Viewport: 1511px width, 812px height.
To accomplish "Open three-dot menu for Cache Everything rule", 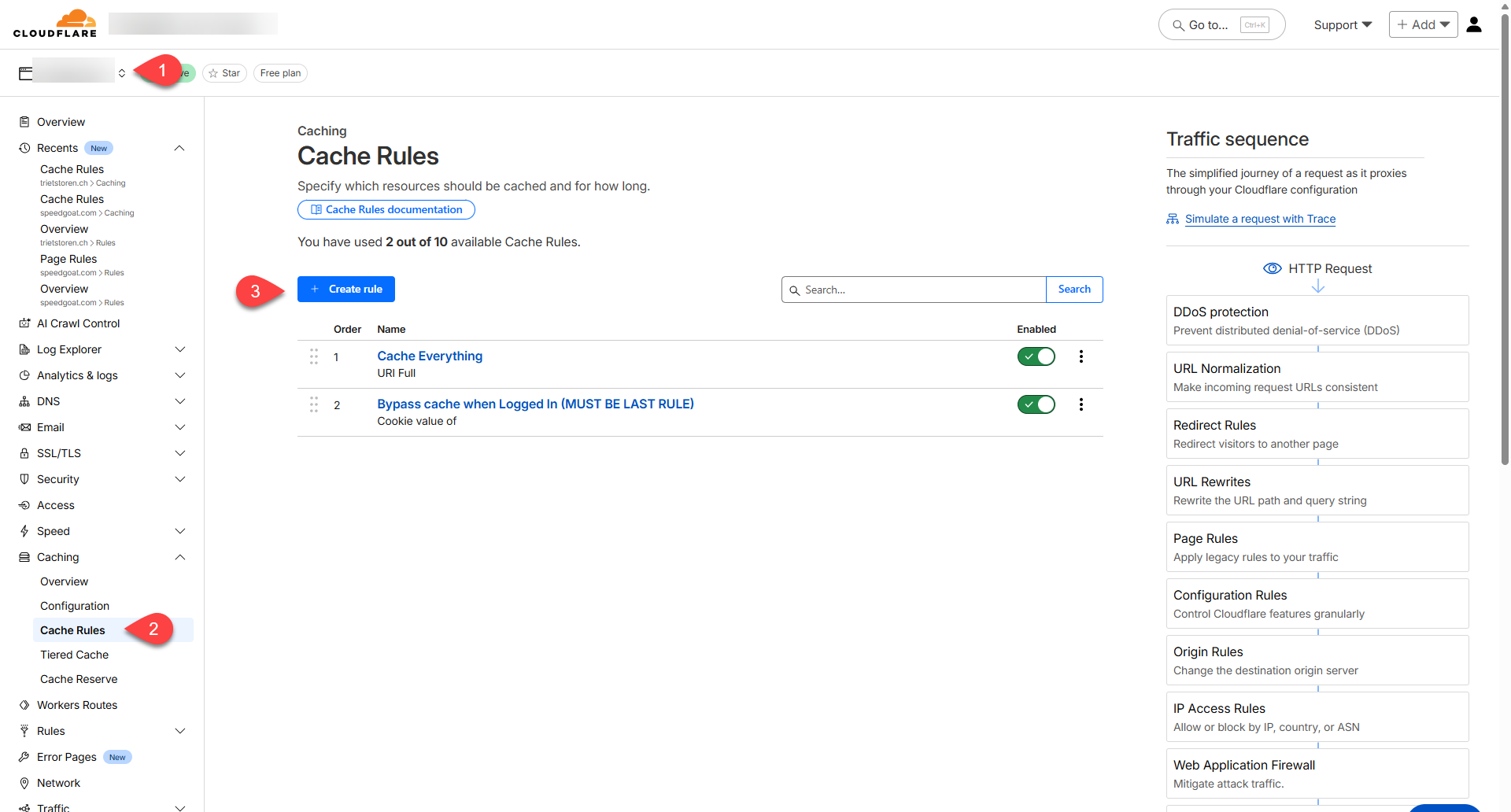I will click(1081, 356).
